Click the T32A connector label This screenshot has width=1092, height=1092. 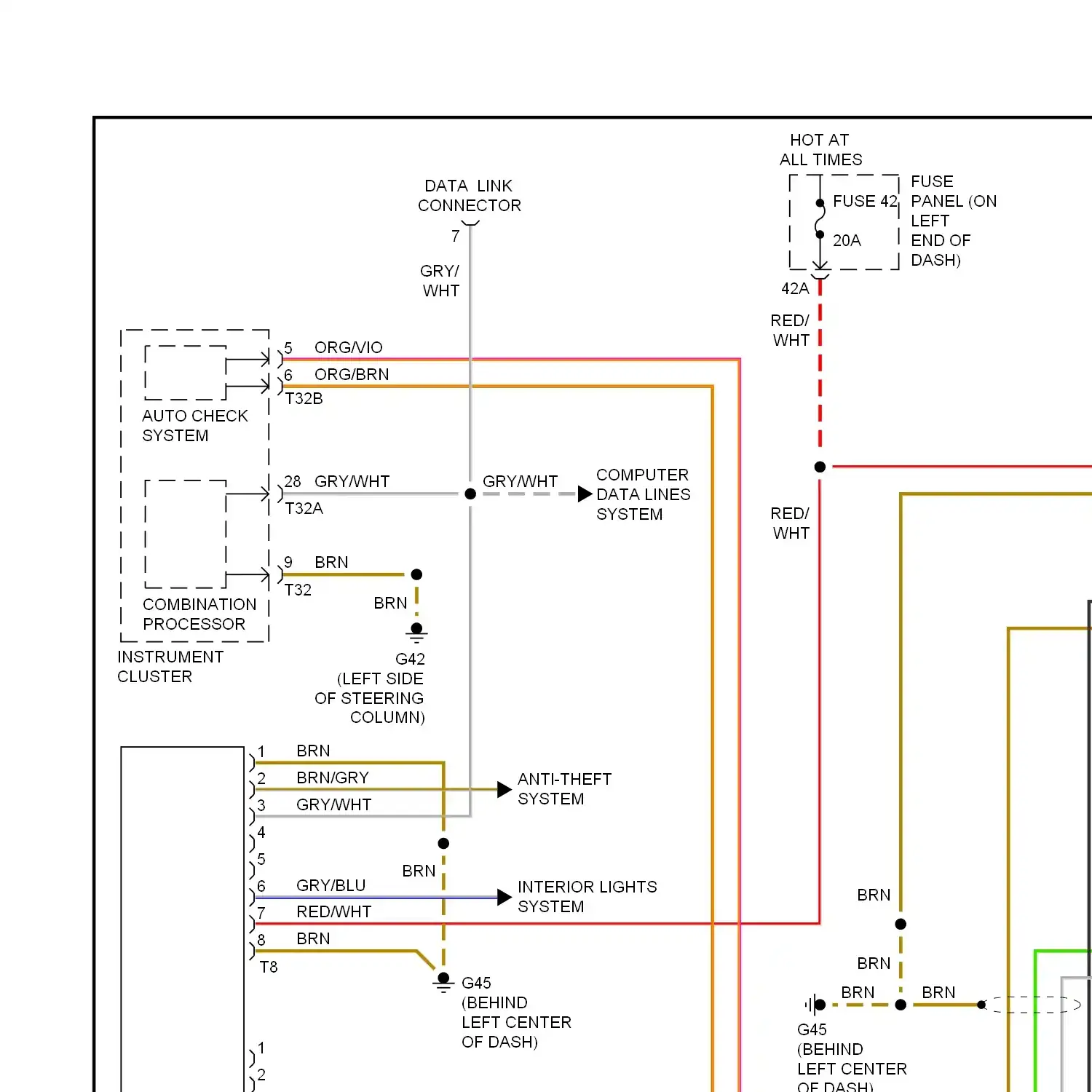(304, 509)
